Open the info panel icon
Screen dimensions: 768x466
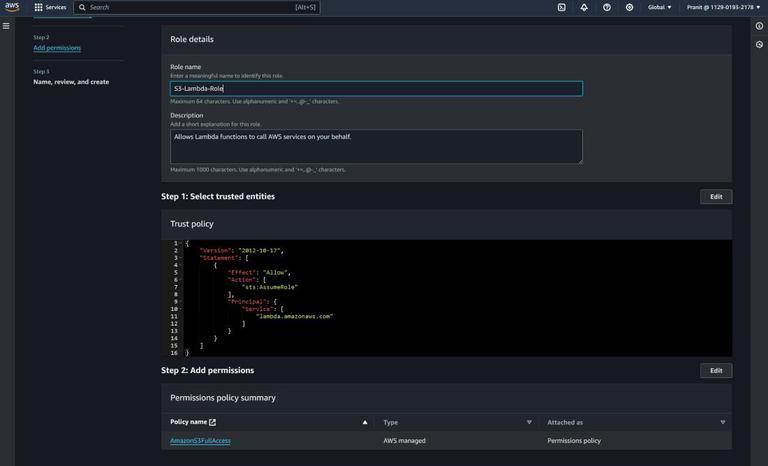(759, 26)
